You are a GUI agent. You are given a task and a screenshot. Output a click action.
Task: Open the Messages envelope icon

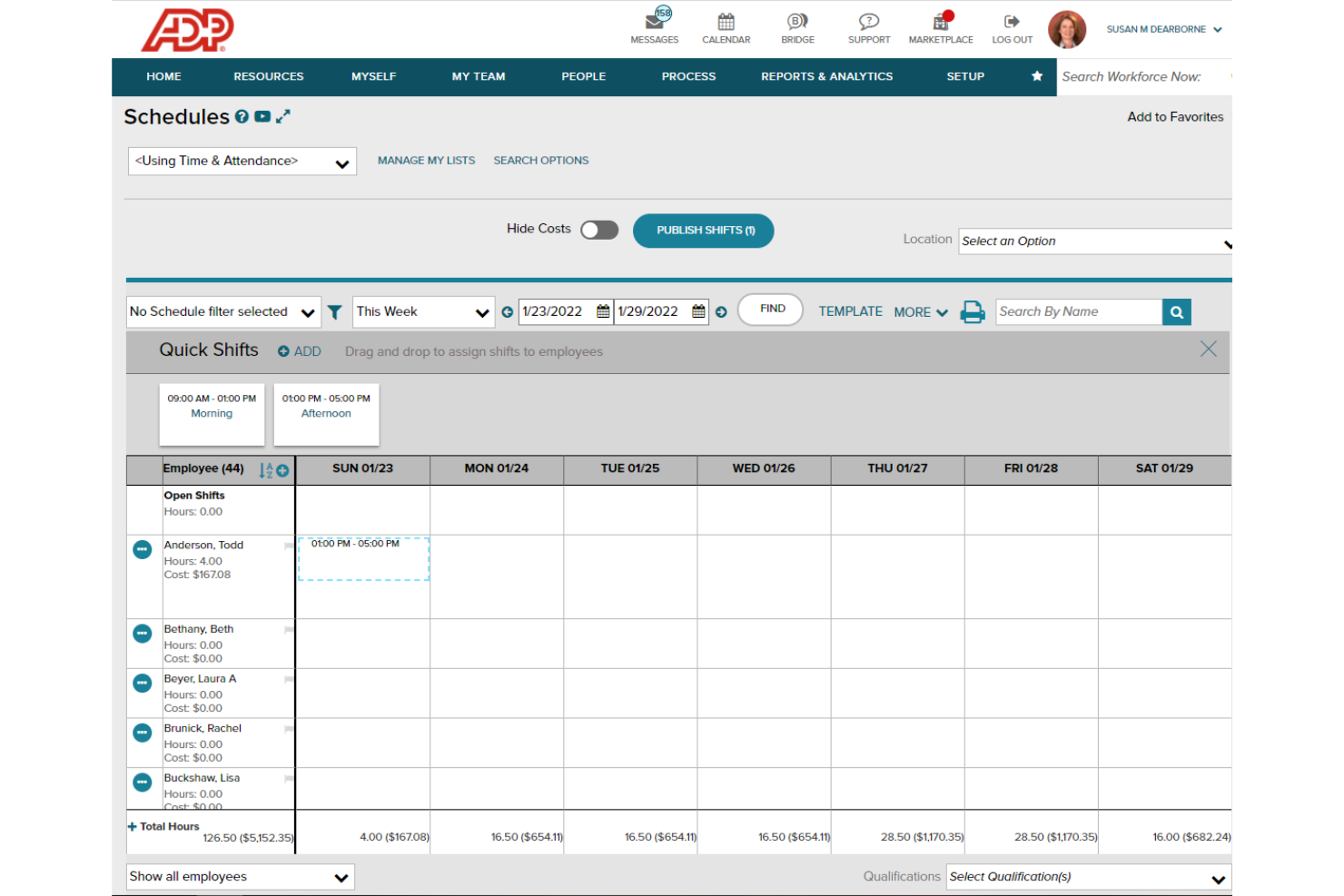(654, 23)
